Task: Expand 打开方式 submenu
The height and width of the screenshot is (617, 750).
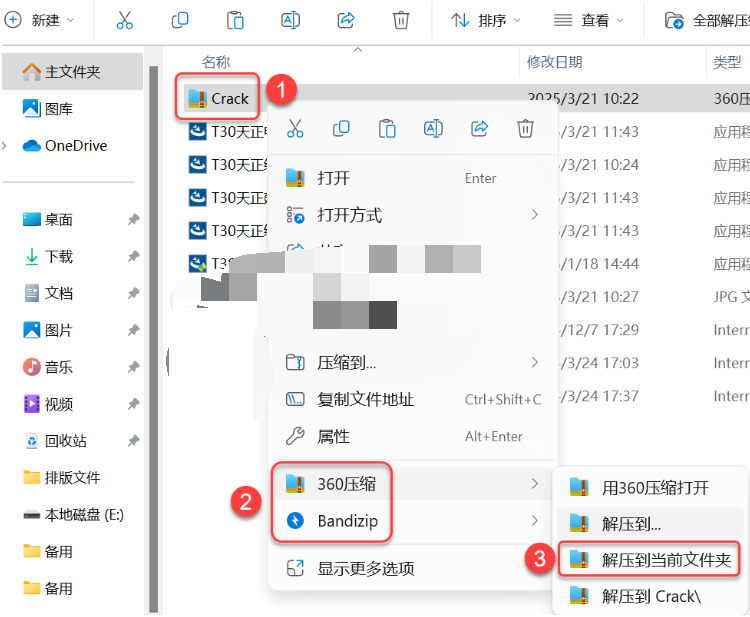Action: click(x=413, y=215)
